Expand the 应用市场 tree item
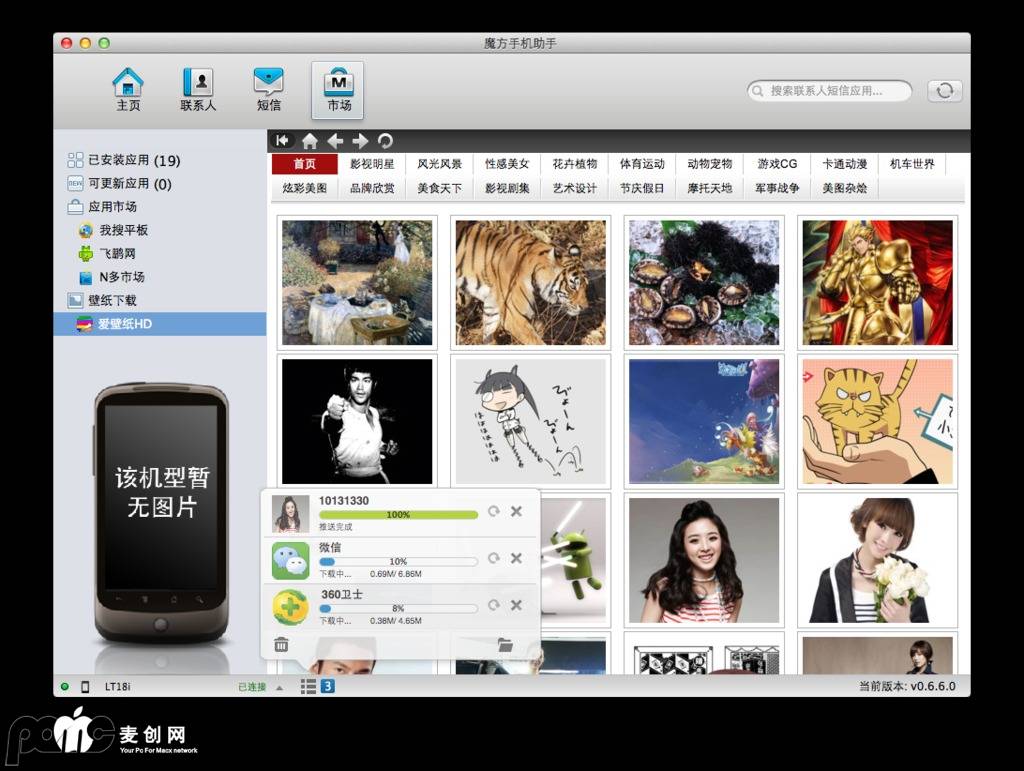This screenshot has width=1024, height=771. pyautogui.click(x=112, y=207)
